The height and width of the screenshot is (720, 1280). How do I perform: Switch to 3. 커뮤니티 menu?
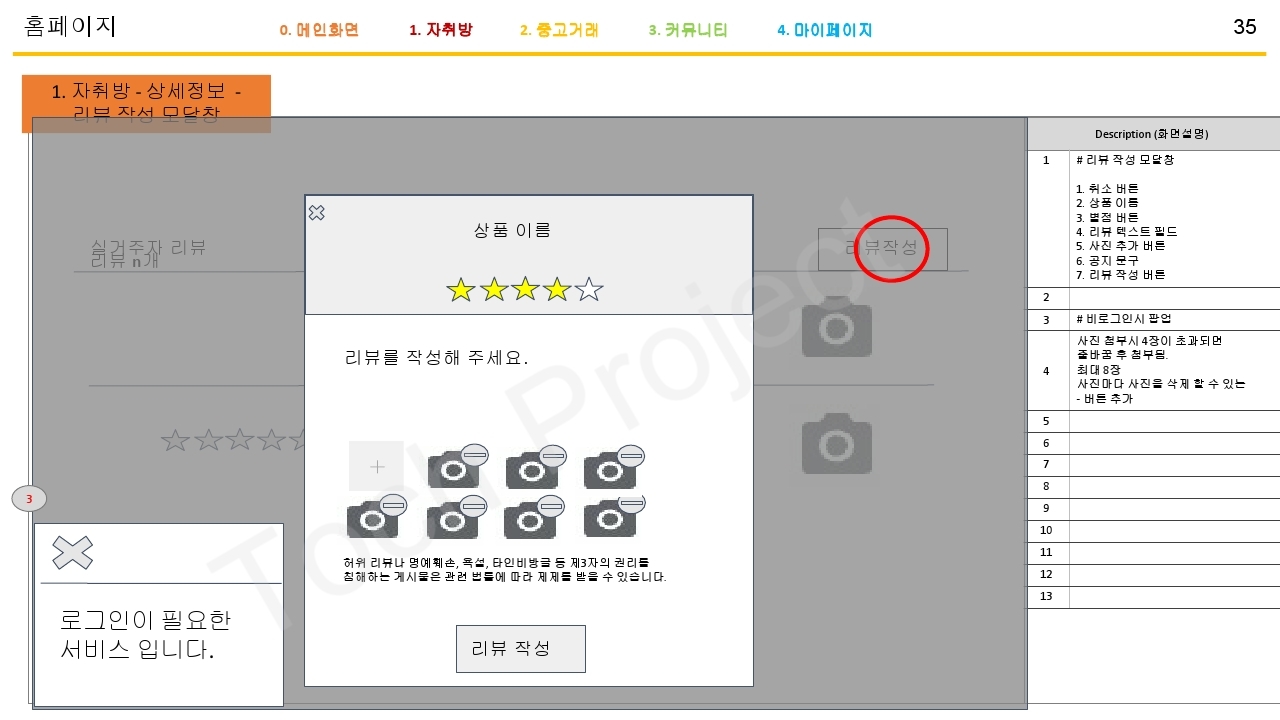[x=688, y=30]
